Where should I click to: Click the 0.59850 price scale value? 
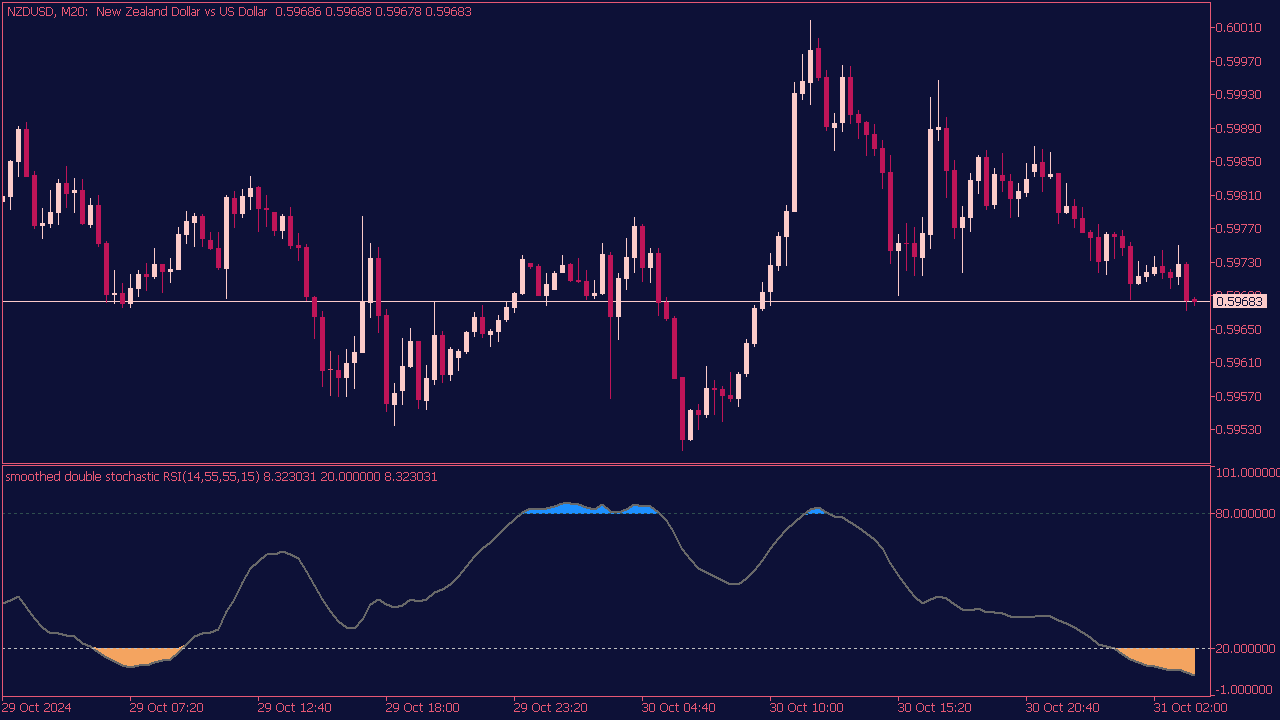click(1239, 161)
